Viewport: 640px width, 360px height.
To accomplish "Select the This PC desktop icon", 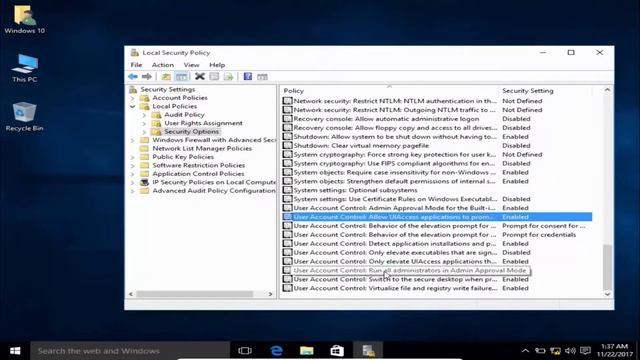I will pos(24,68).
